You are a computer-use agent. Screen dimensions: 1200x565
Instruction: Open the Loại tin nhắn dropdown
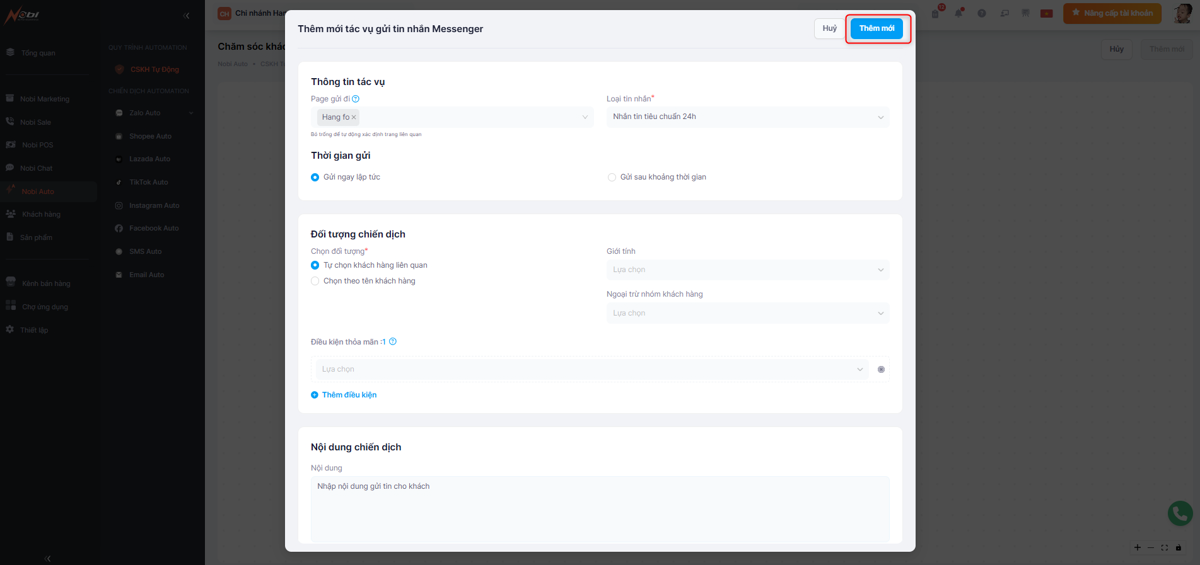(x=747, y=117)
